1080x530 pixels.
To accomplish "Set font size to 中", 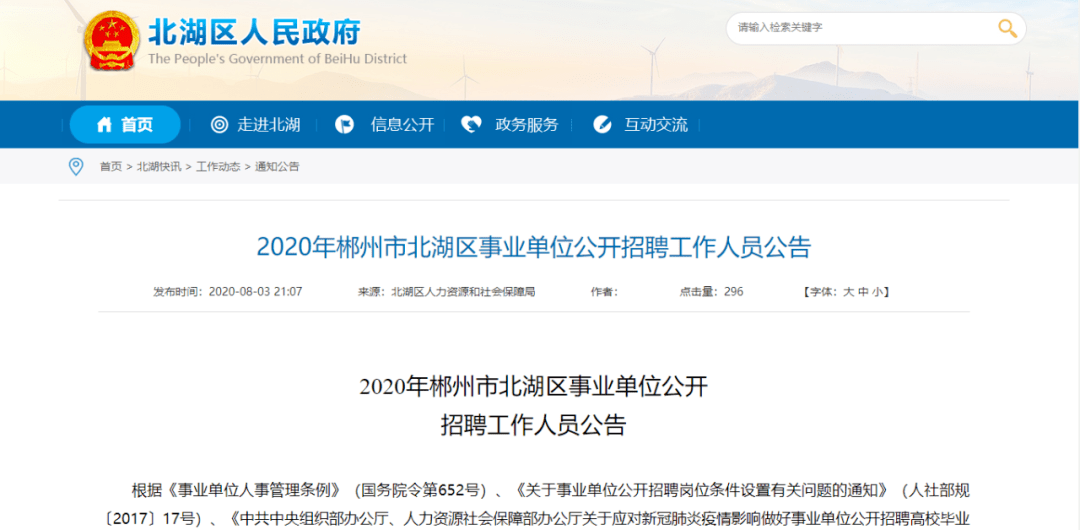I will tap(863, 292).
